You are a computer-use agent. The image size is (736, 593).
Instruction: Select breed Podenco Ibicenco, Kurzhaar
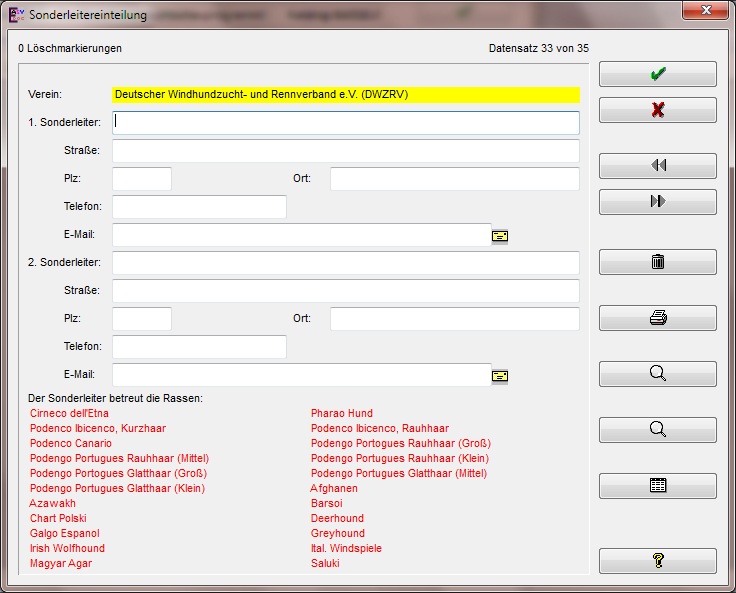98,428
